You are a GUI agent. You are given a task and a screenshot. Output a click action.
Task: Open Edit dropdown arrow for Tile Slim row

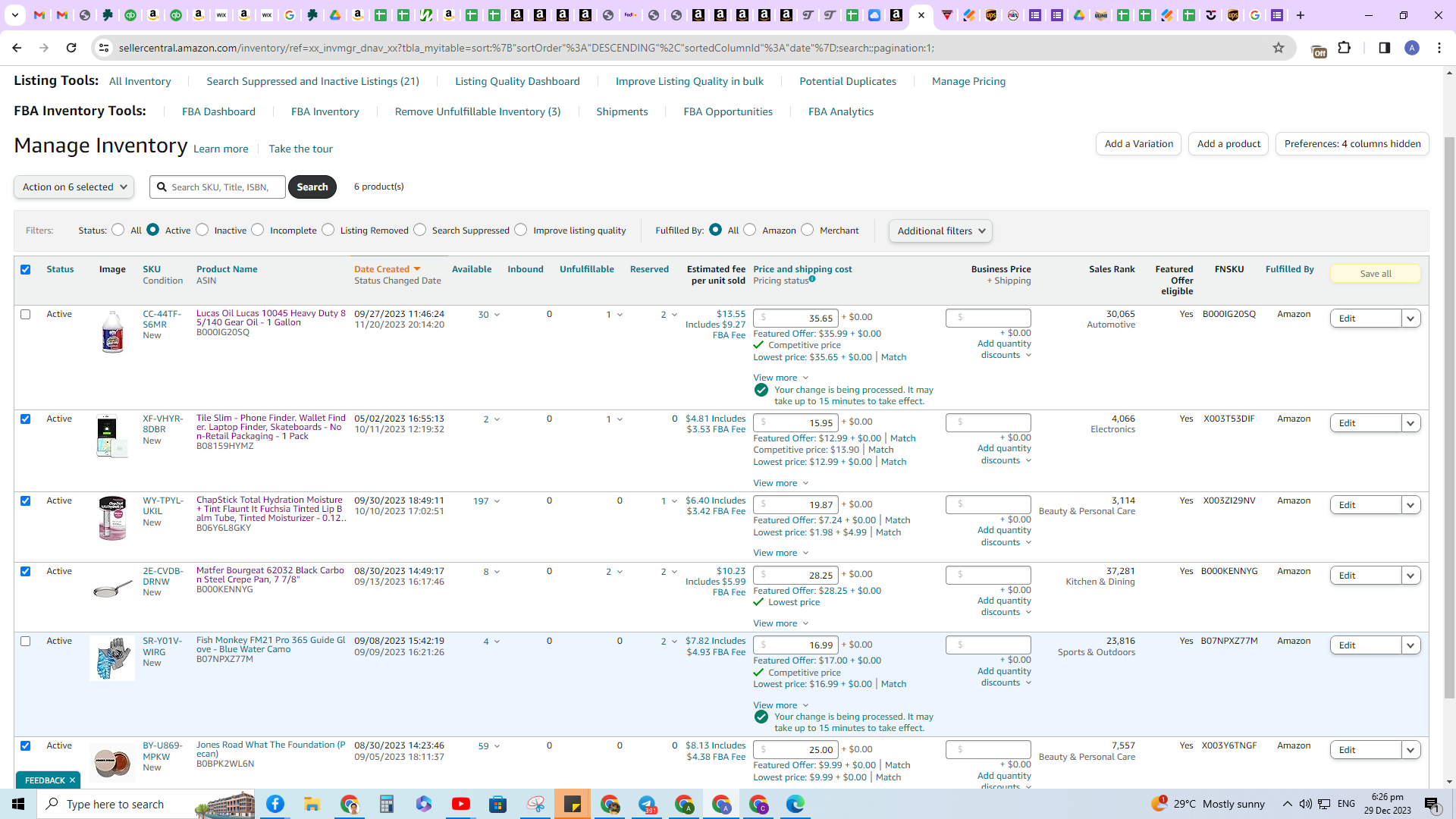click(1410, 423)
